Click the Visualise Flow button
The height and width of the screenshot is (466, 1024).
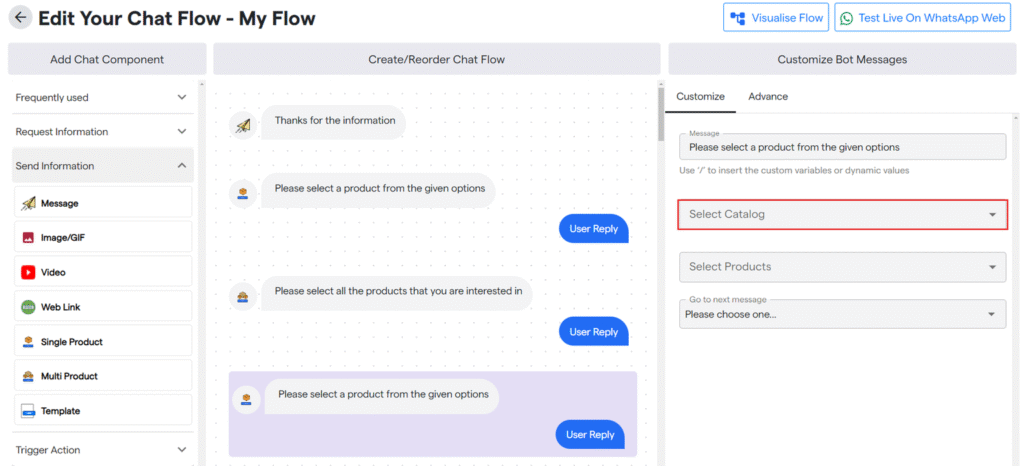(x=776, y=18)
